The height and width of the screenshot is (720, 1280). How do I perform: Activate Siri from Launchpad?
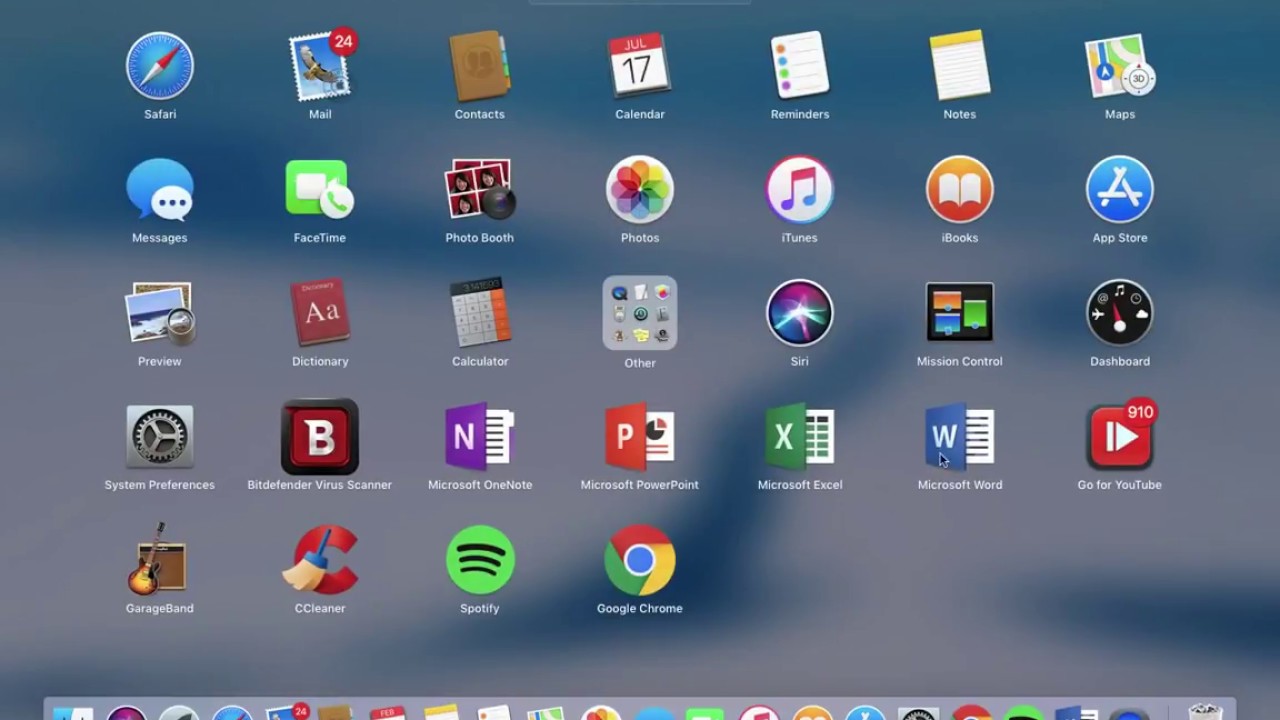(x=800, y=314)
